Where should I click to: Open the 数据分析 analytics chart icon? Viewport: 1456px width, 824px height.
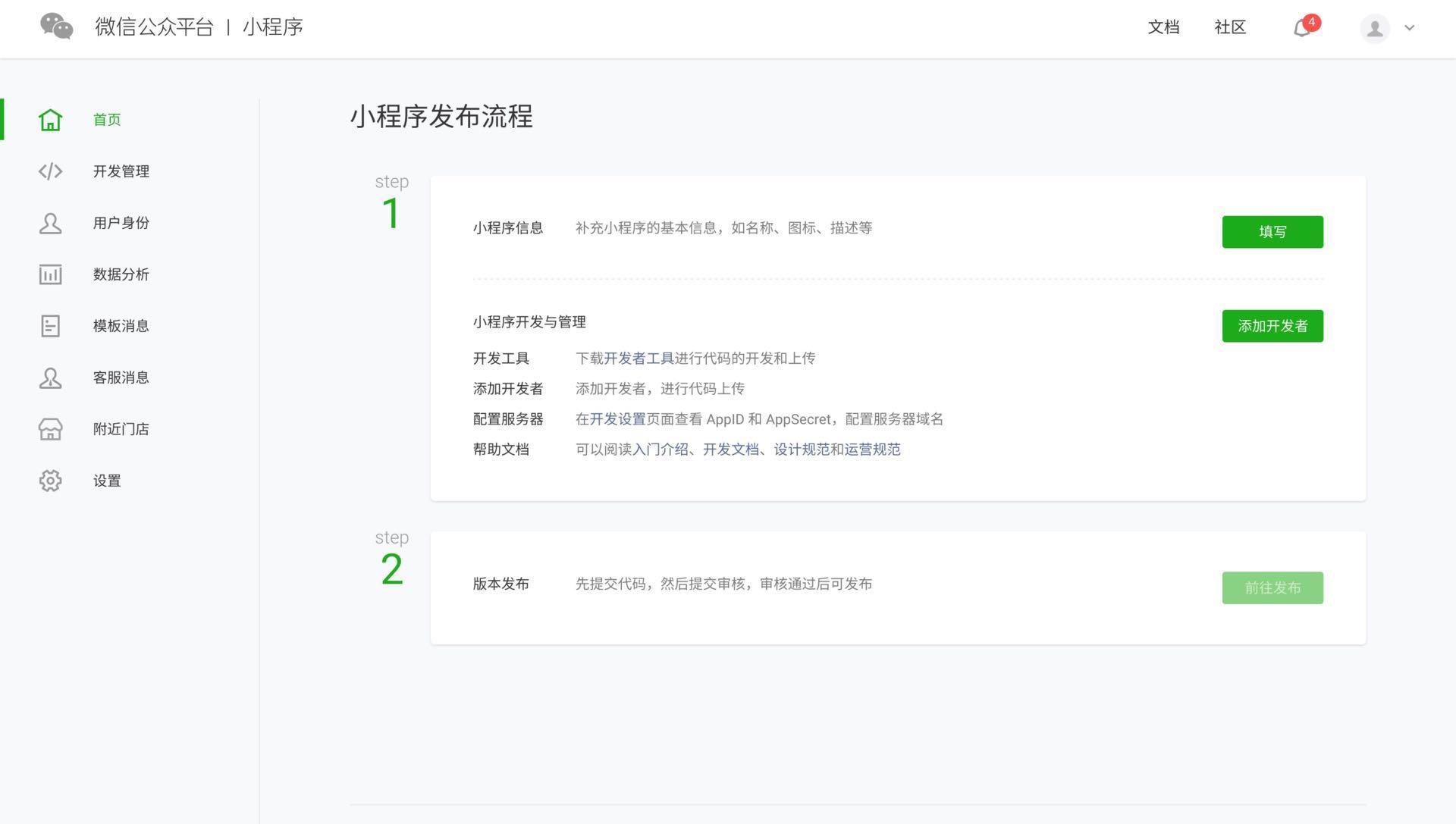(50, 274)
